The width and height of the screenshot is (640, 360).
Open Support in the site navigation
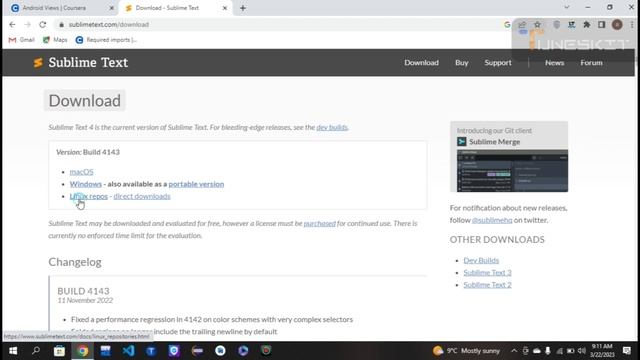(498, 62)
